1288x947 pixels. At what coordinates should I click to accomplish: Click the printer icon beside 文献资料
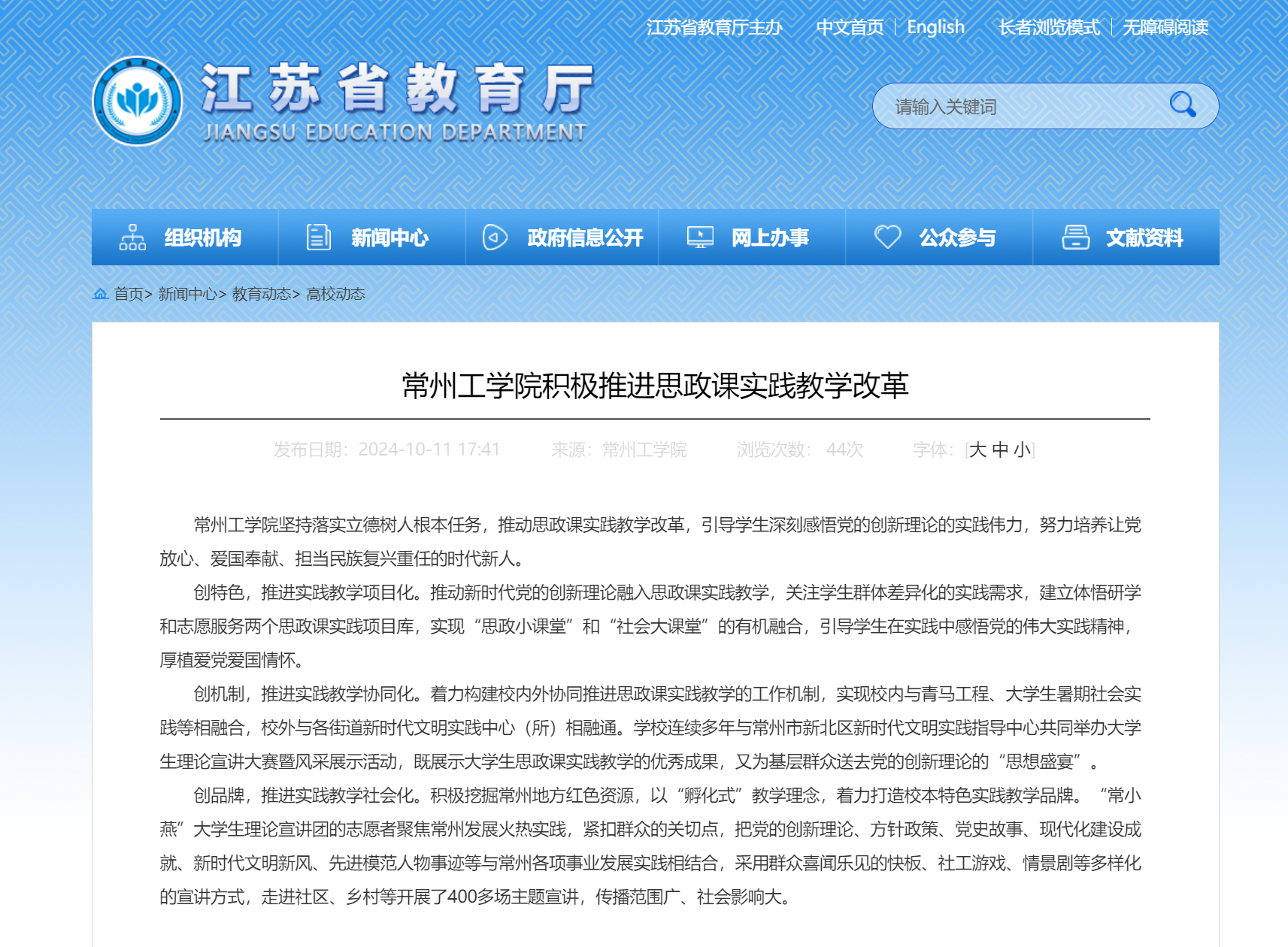(x=1075, y=238)
